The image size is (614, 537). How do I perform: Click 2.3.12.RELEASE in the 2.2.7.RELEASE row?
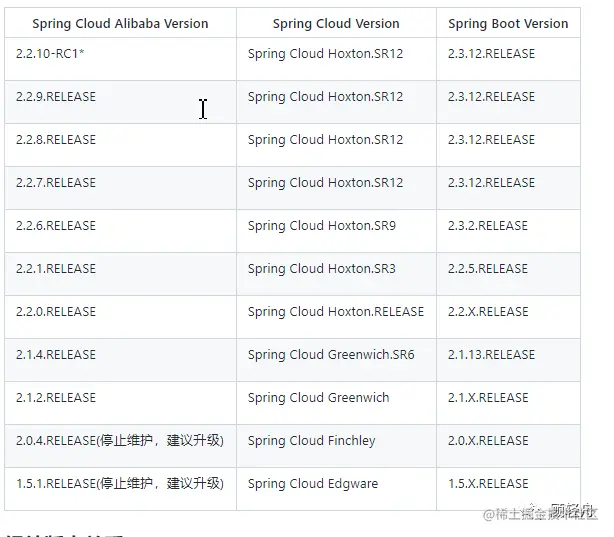click(x=508, y=188)
